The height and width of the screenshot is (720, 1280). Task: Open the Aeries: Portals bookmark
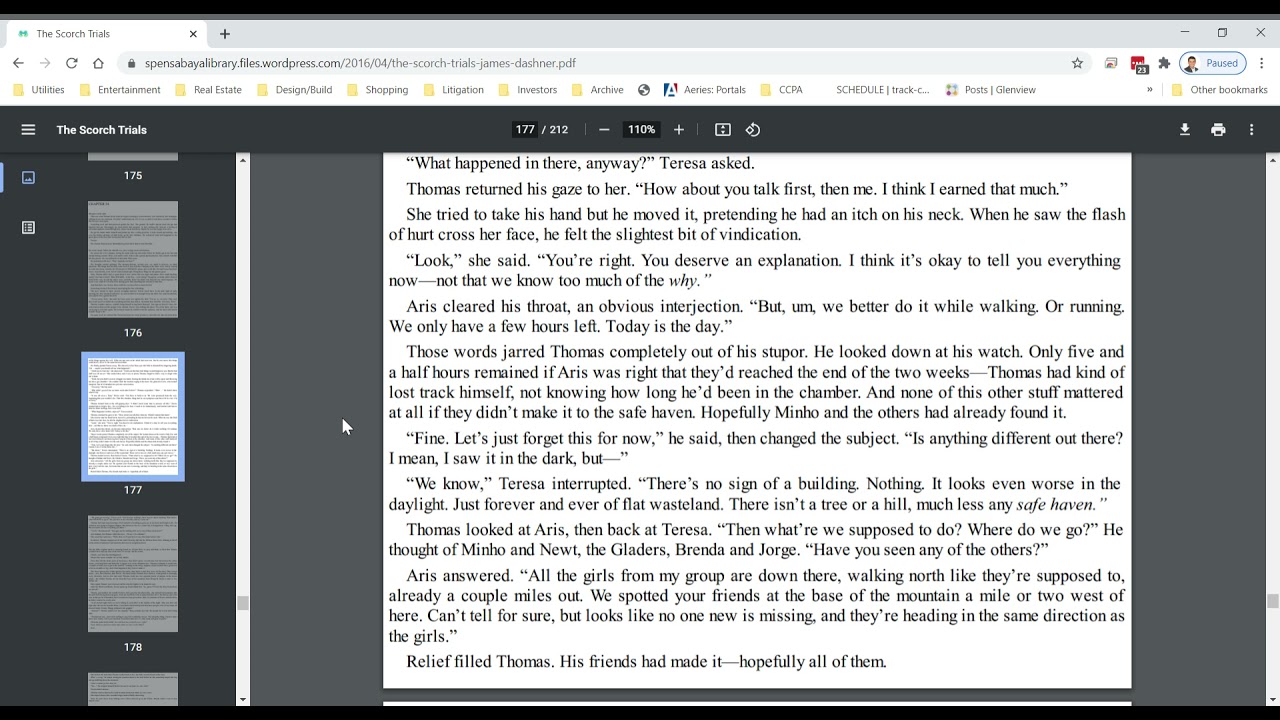coord(704,90)
